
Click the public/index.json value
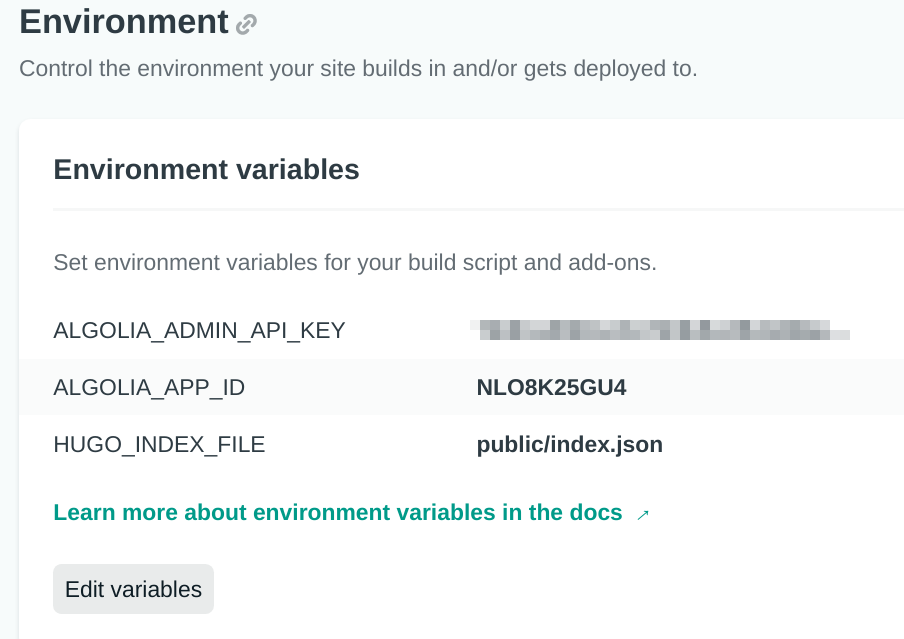pyautogui.click(x=569, y=445)
